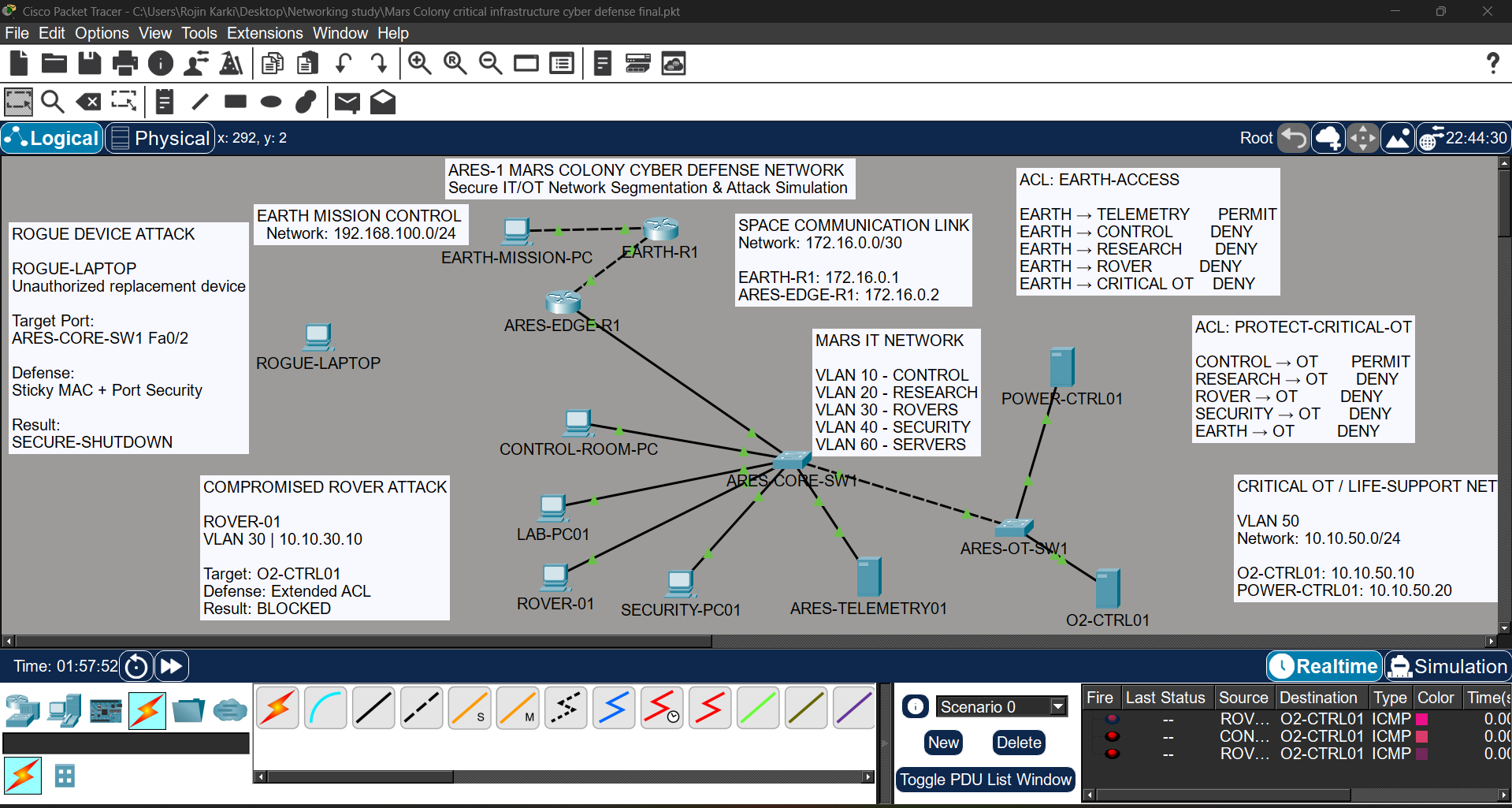Select the Delete tool icon

tap(88, 102)
